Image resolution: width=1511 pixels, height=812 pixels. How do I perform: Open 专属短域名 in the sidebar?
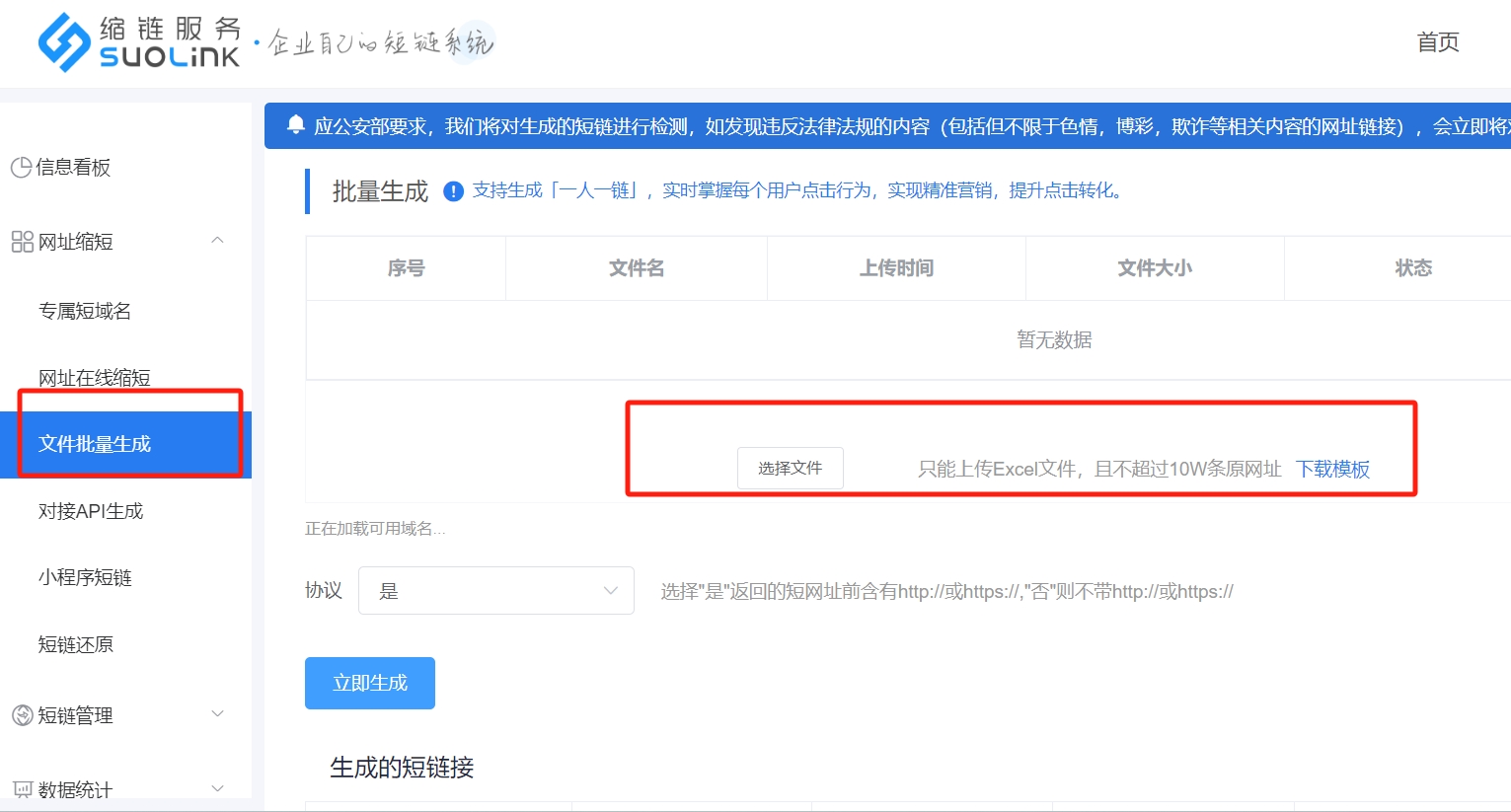click(85, 312)
